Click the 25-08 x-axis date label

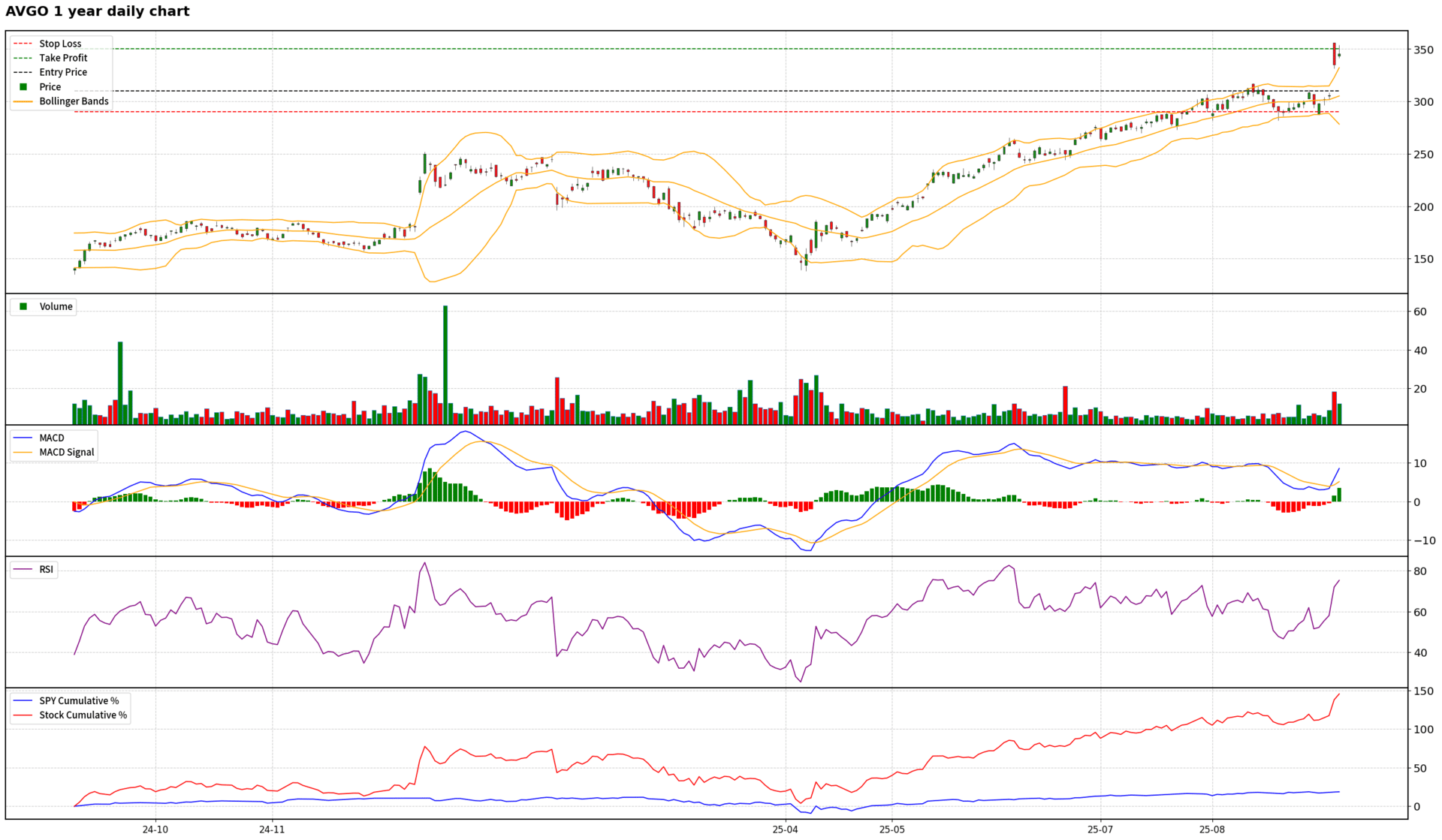click(1211, 829)
